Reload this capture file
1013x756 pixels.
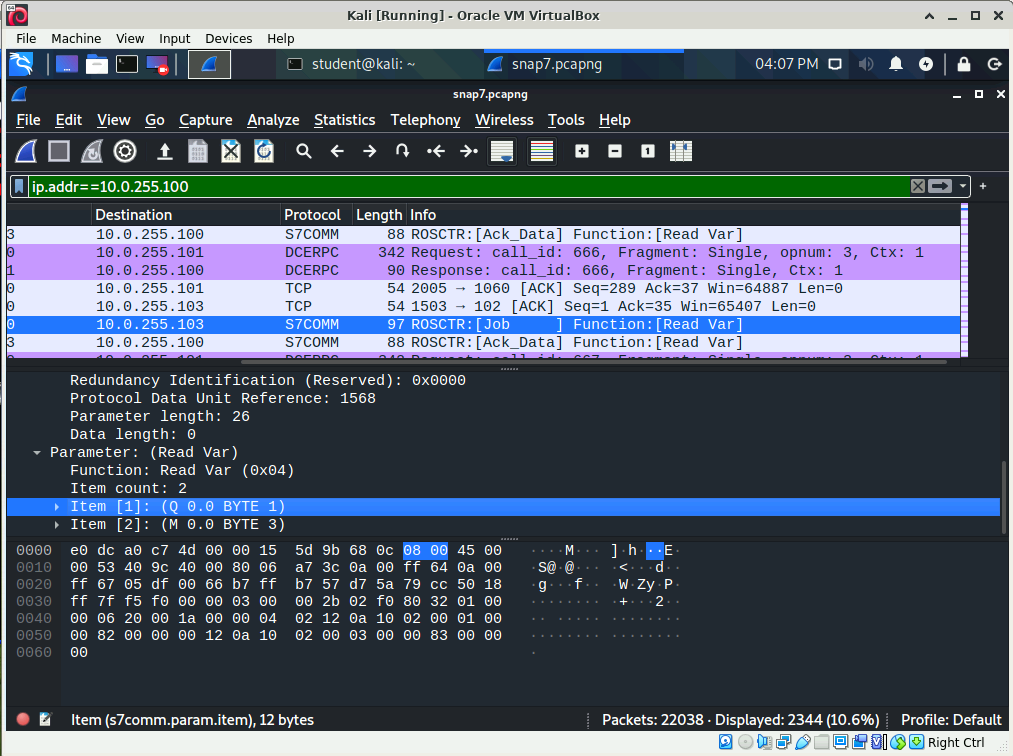point(264,151)
